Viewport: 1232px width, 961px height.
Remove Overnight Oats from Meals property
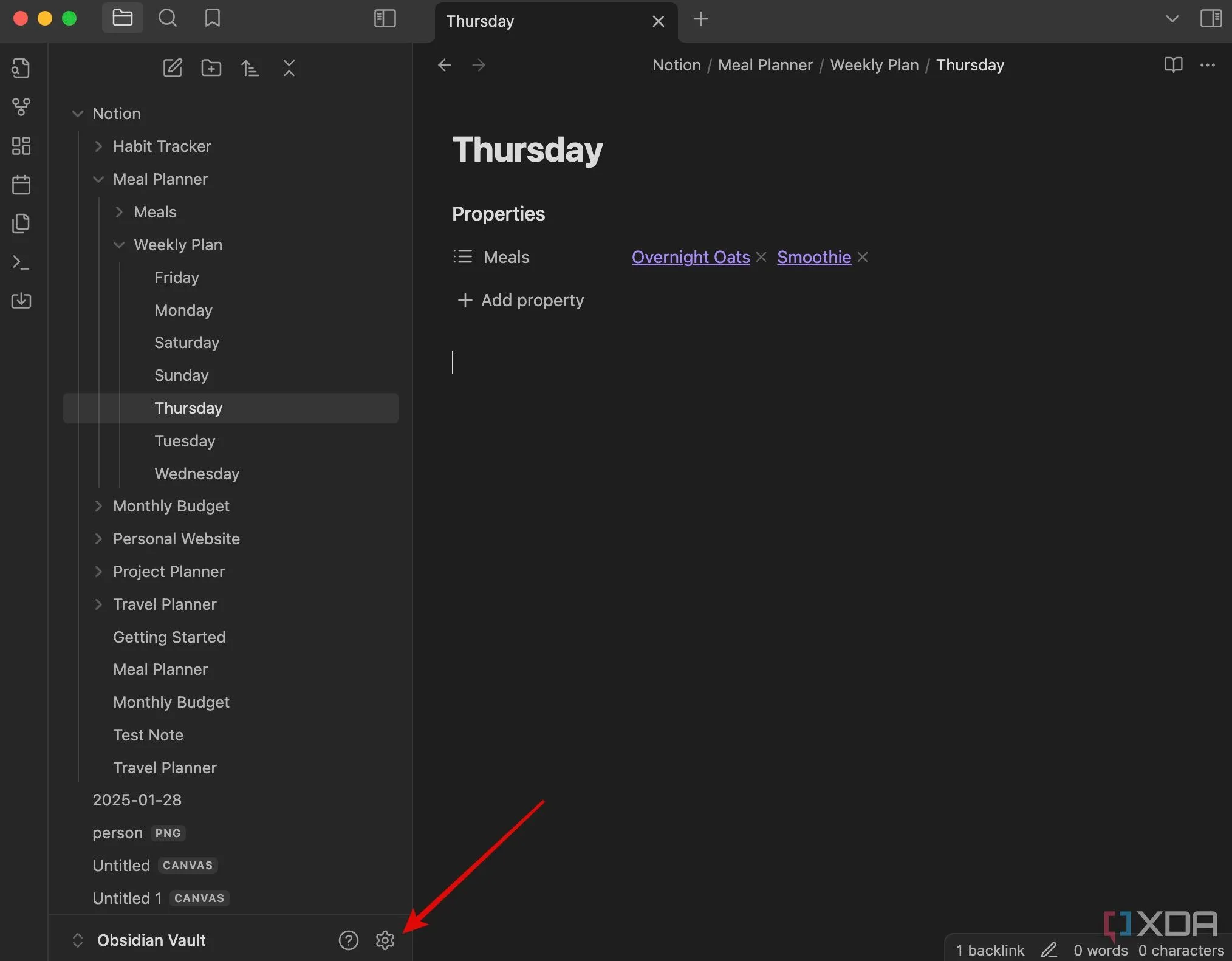pyautogui.click(x=761, y=257)
